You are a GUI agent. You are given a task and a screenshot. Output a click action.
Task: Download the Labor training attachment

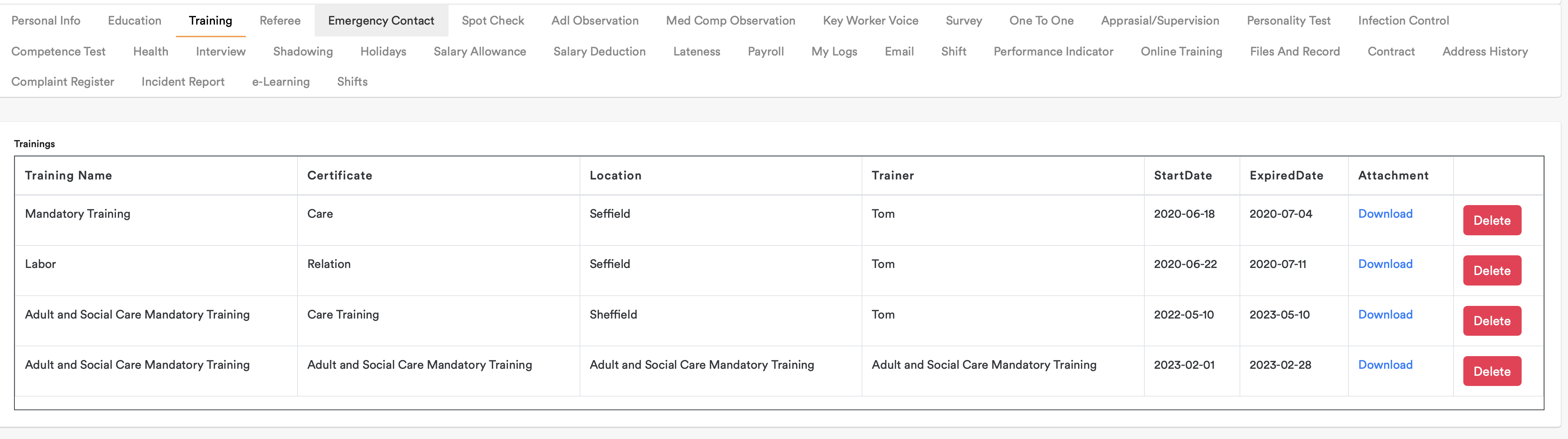(x=1385, y=264)
